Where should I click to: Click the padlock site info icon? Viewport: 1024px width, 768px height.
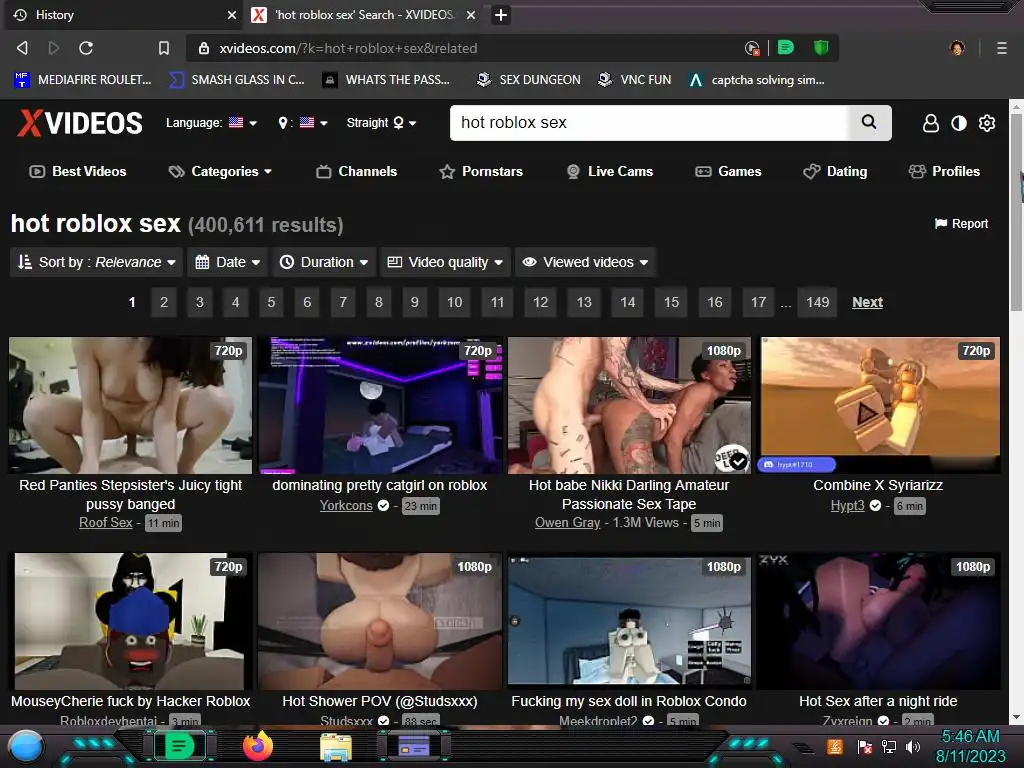coord(204,48)
